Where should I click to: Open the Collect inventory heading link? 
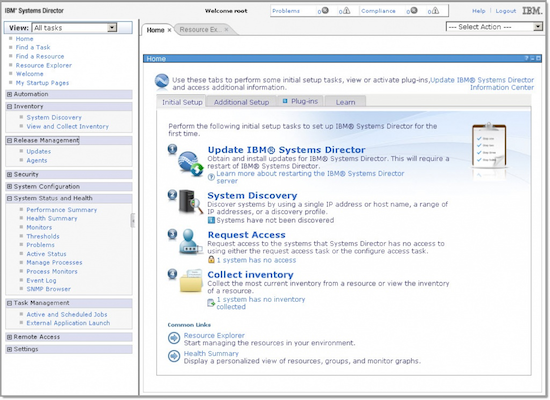point(250,275)
